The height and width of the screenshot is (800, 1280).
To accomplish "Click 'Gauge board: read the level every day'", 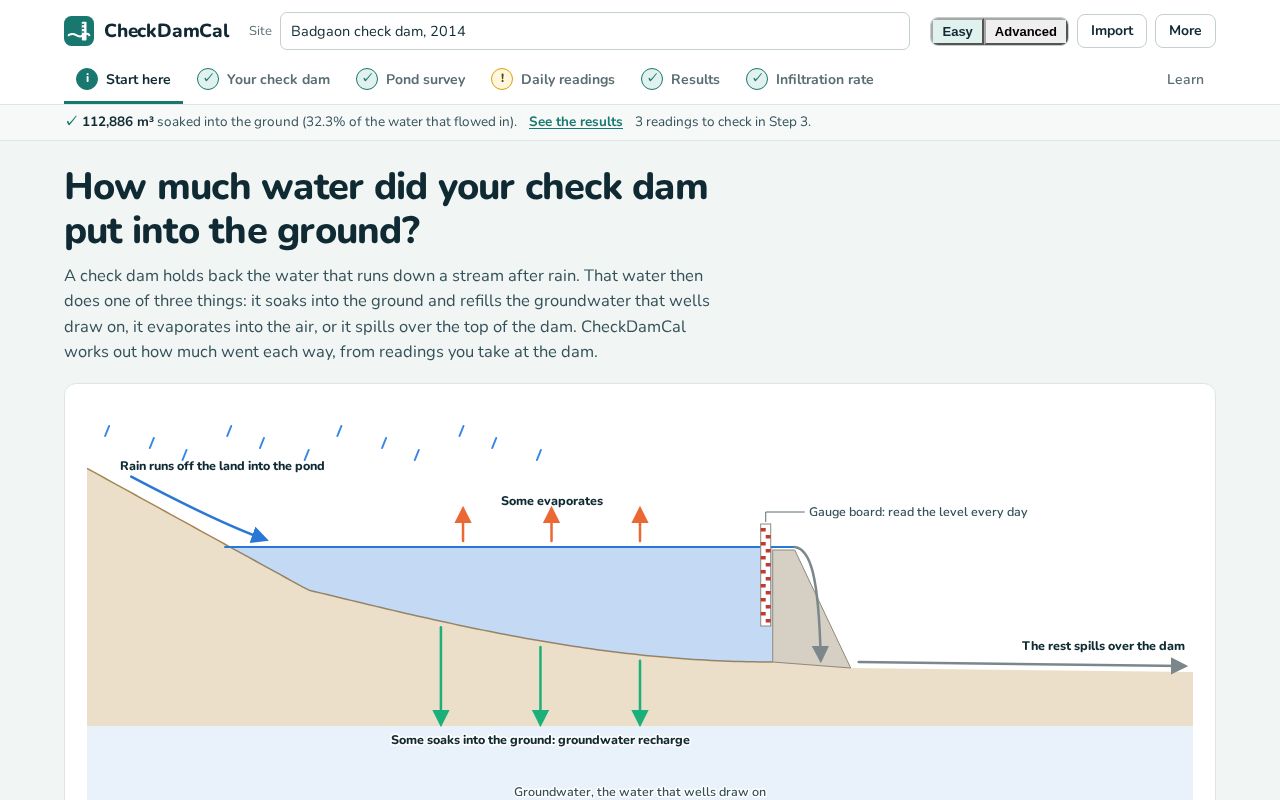I will coord(918,512).
